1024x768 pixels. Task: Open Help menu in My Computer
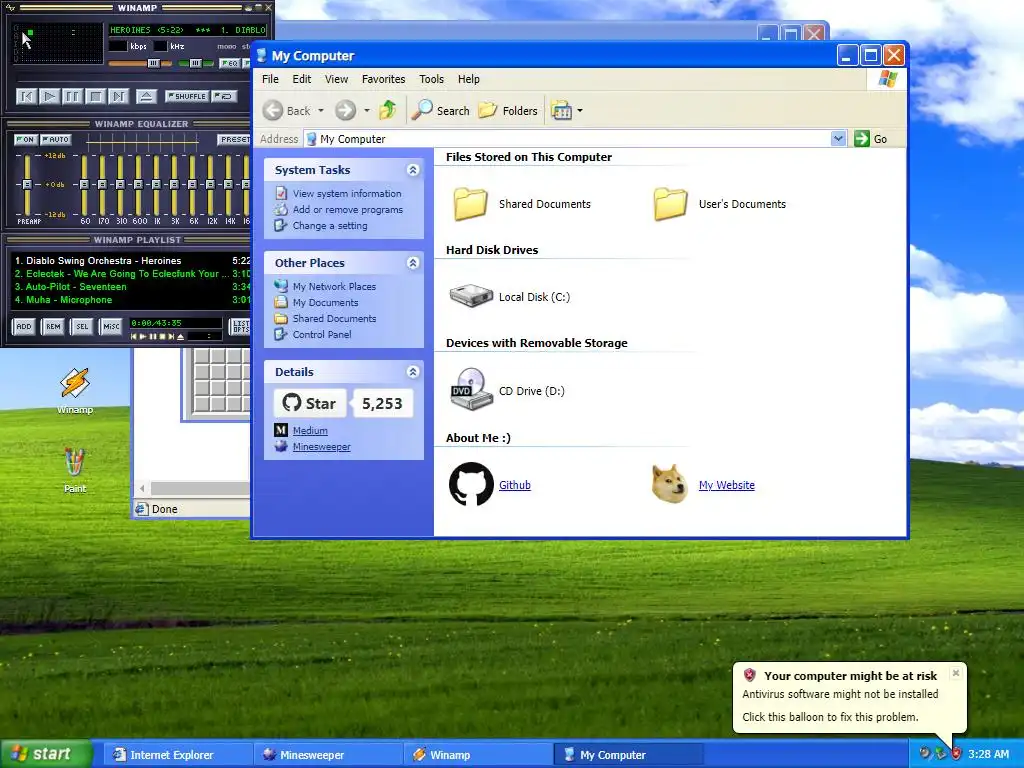click(468, 79)
